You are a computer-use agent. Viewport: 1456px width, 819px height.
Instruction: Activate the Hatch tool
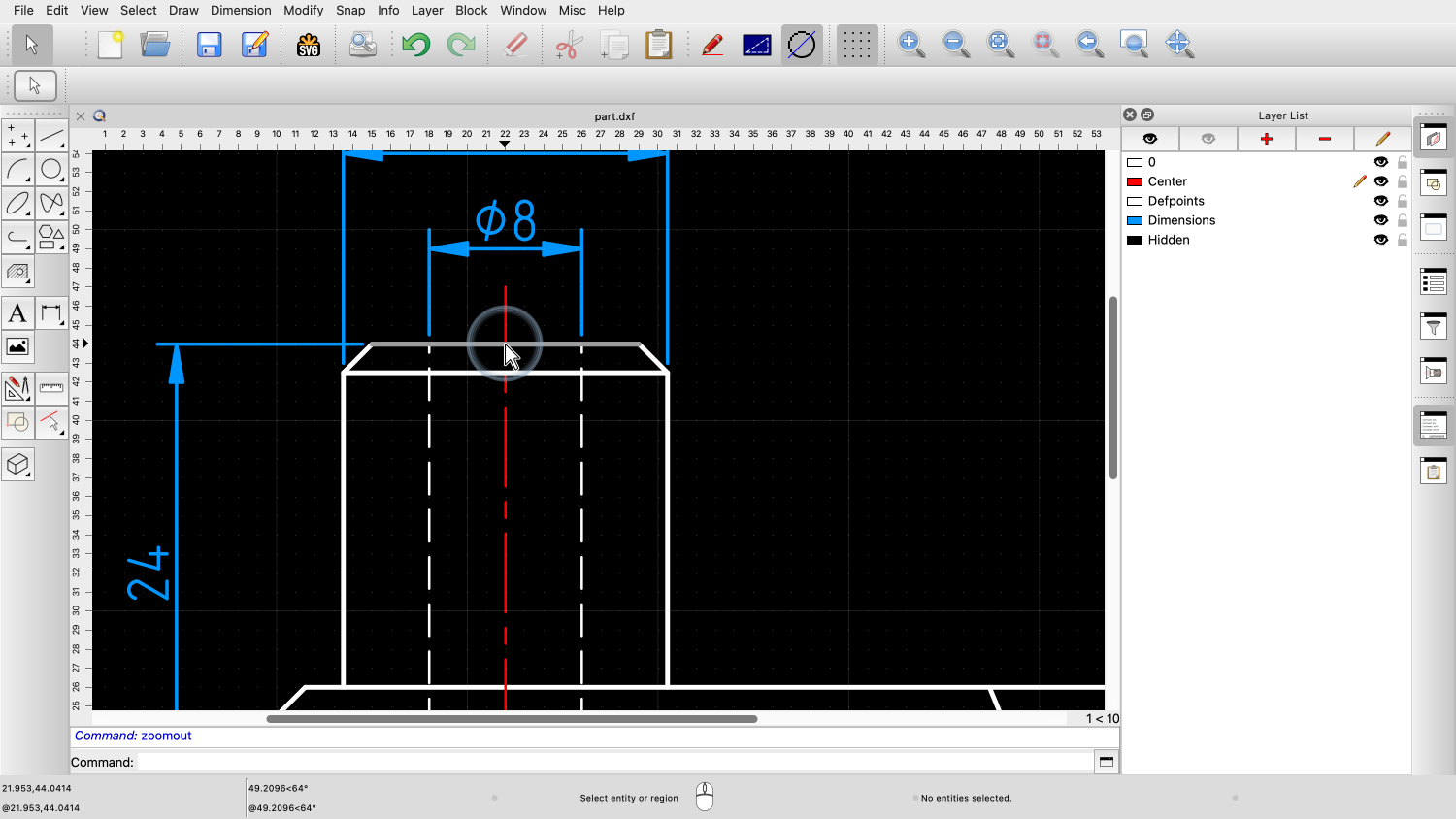pos(17,273)
